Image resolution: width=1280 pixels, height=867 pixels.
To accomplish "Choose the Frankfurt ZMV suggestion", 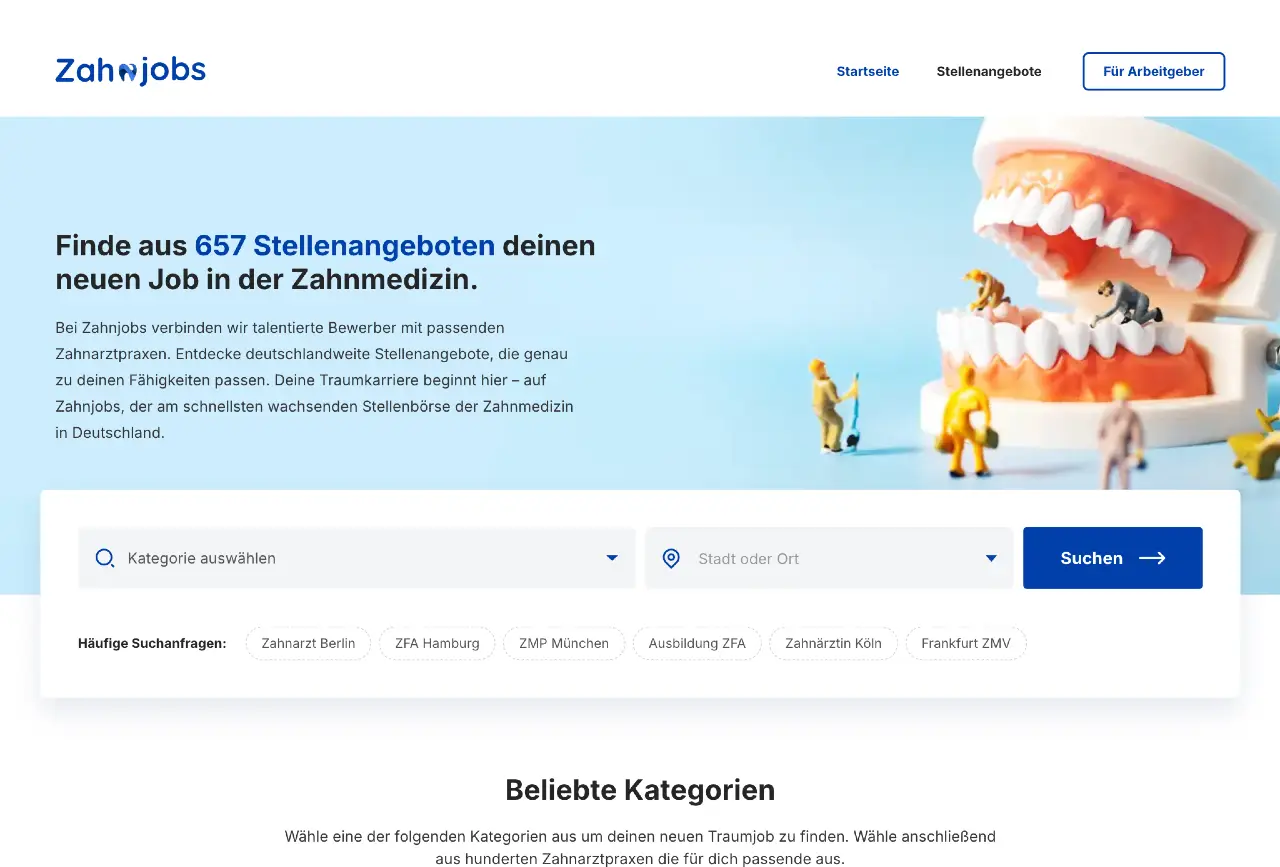I will (x=966, y=643).
